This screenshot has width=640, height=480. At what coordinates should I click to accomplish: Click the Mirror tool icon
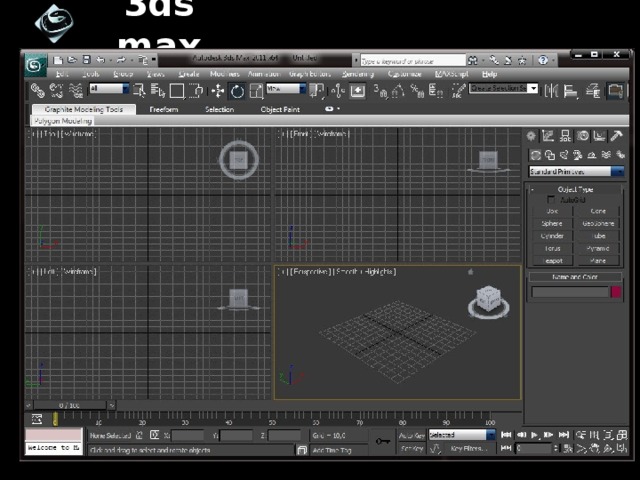pyautogui.click(x=551, y=91)
